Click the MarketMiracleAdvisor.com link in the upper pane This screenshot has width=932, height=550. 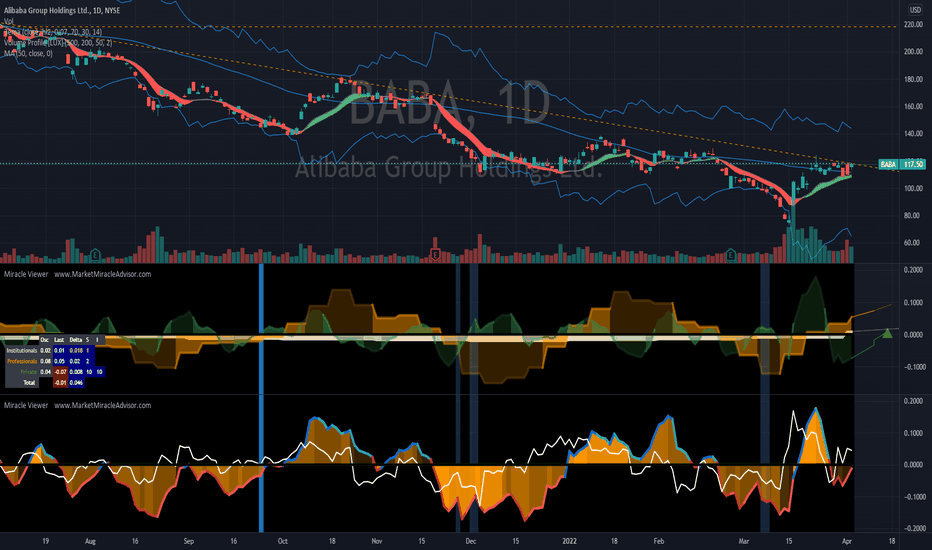coord(103,274)
